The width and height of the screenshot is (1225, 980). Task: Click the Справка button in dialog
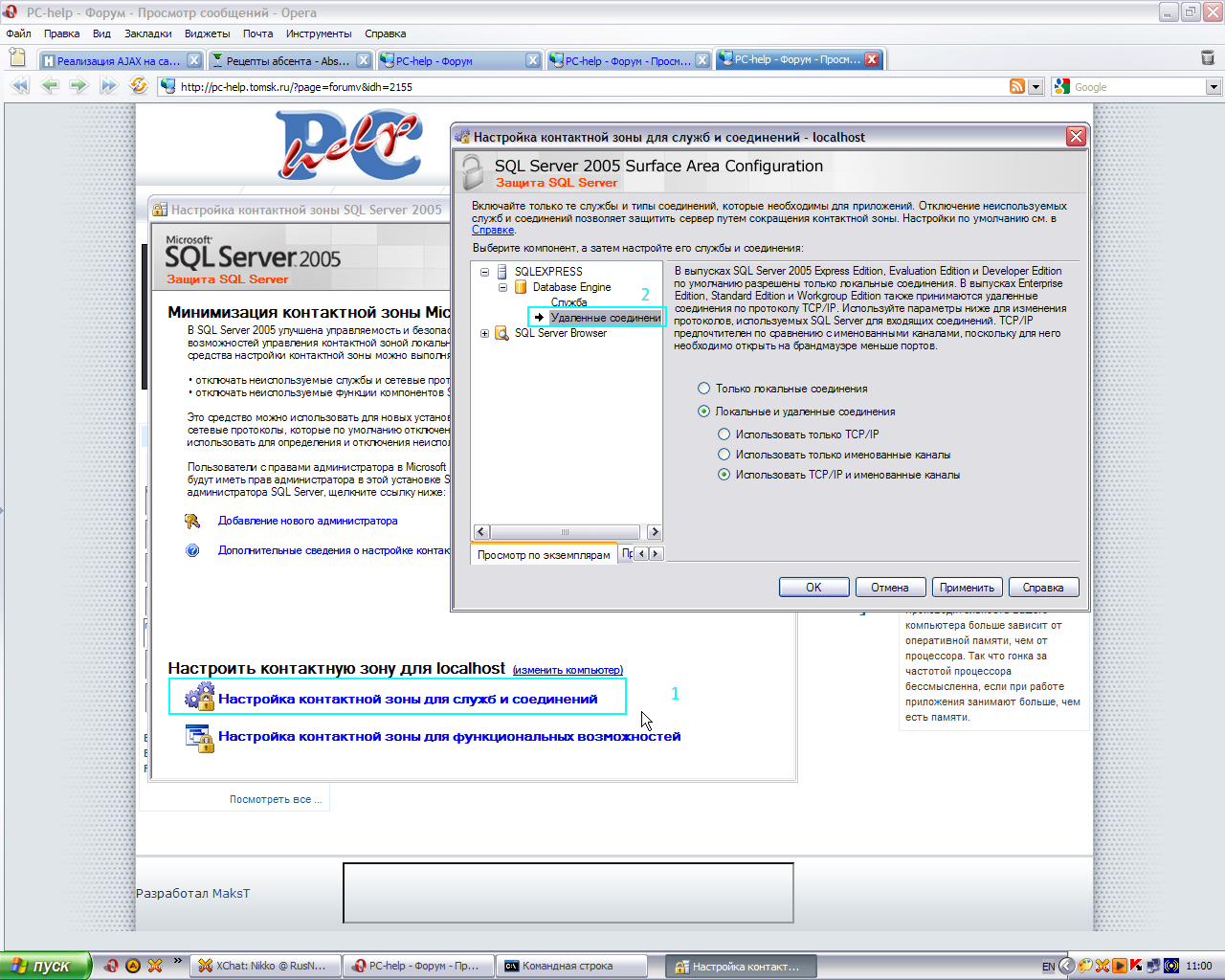coord(1043,588)
